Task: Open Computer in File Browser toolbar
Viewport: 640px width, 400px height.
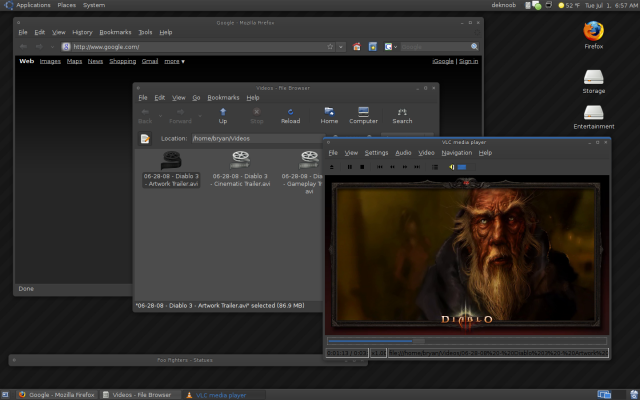Action: [363, 116]
